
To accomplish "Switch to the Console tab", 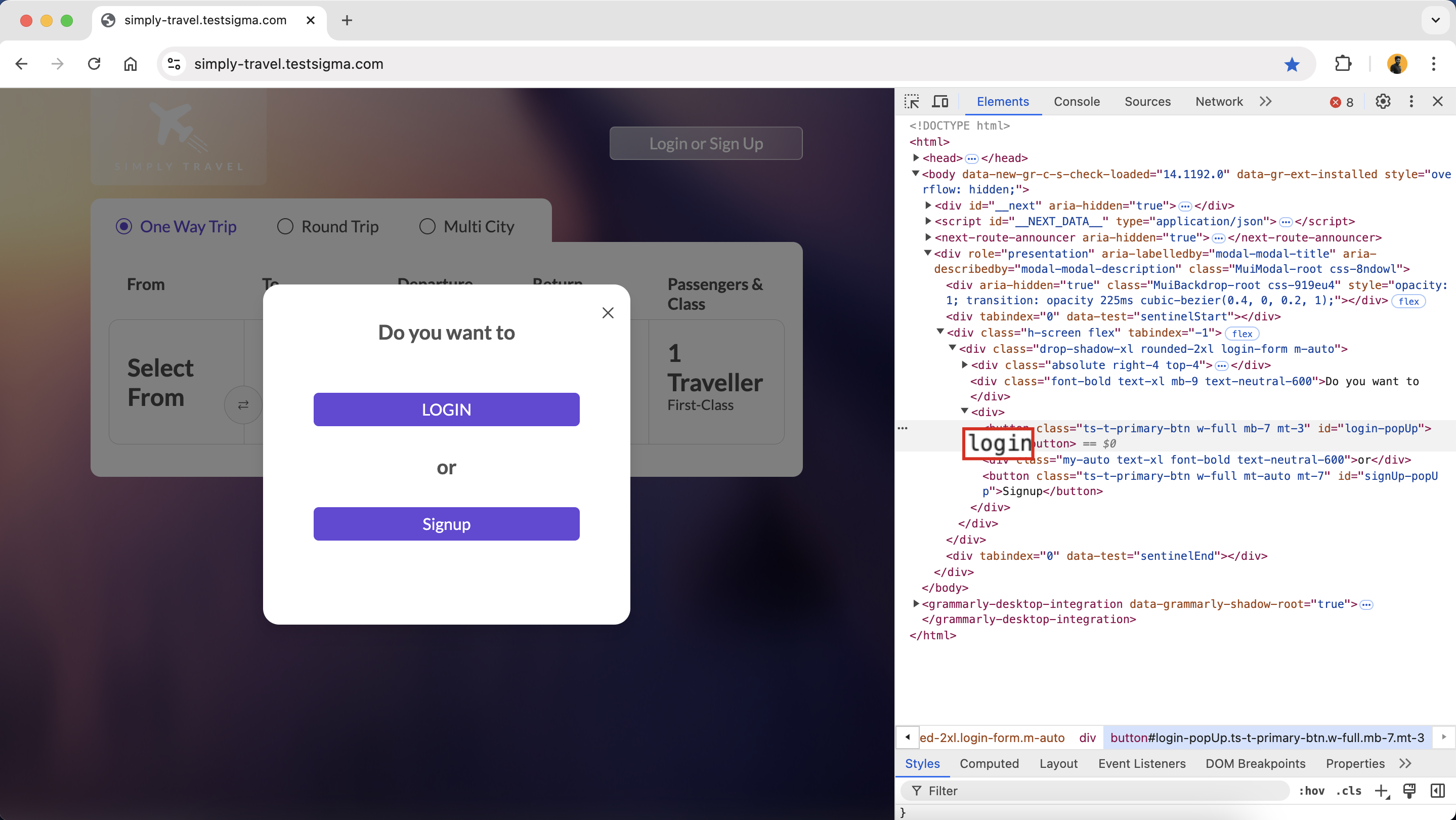I will point(1077,102).
